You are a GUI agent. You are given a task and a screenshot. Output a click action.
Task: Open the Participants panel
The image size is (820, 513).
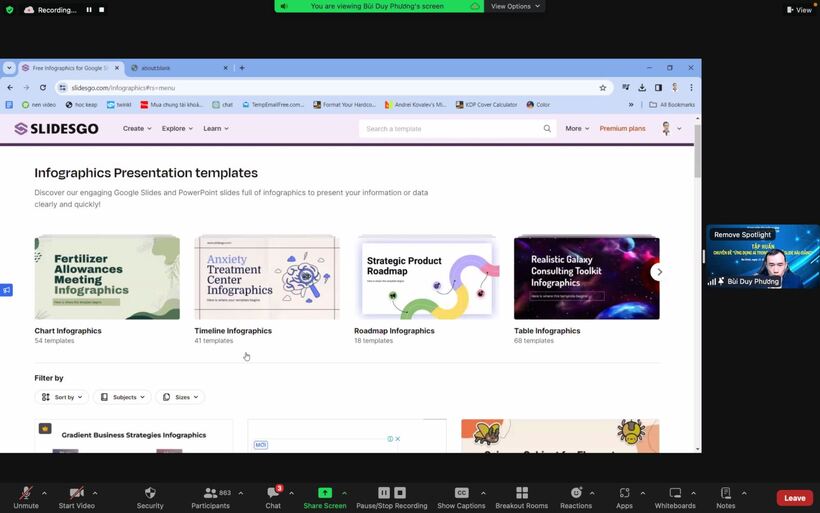pyautogui.click(x=210, y=493)
